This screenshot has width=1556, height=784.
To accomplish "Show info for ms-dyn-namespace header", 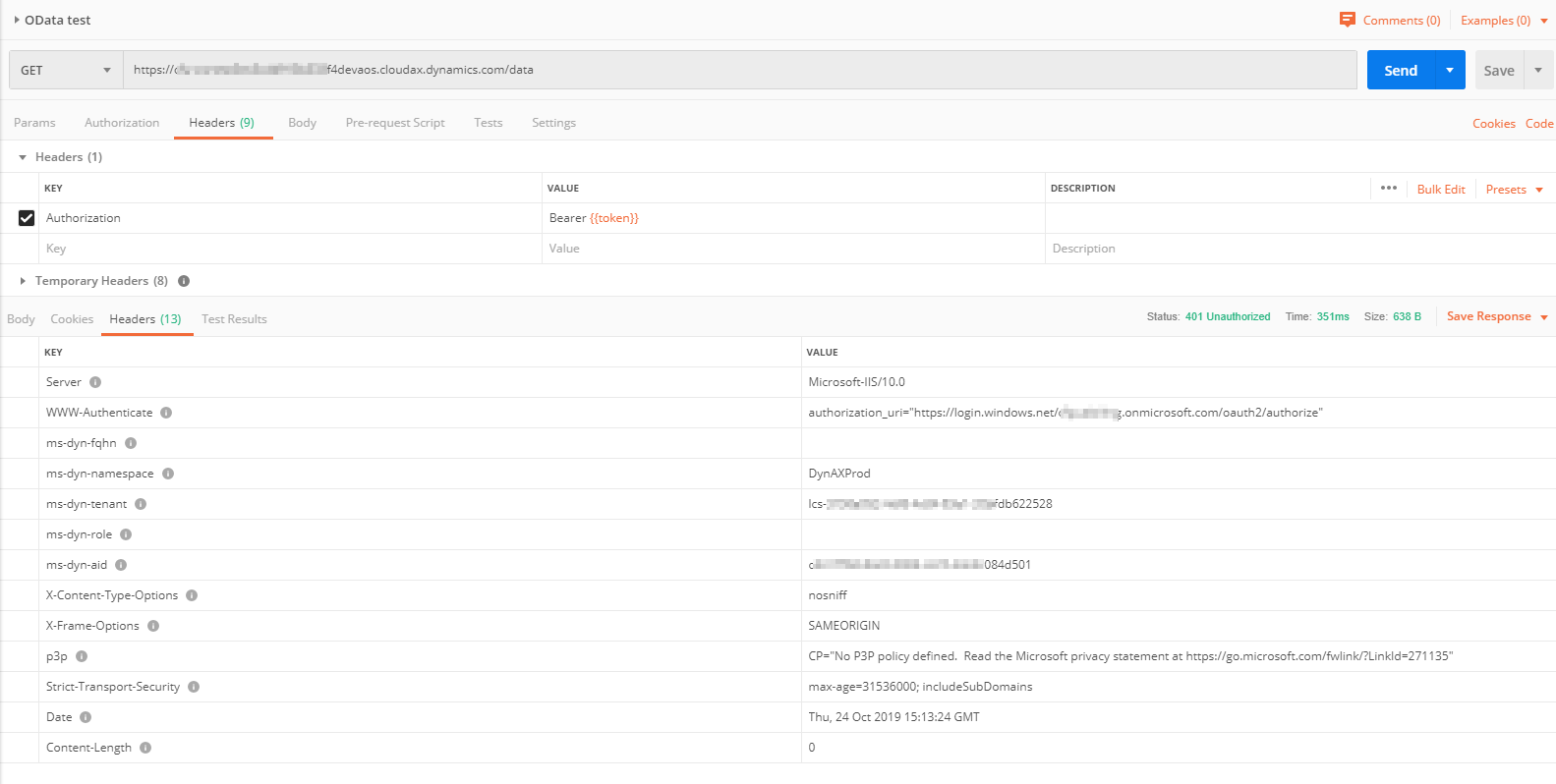I will pos(168,474).
